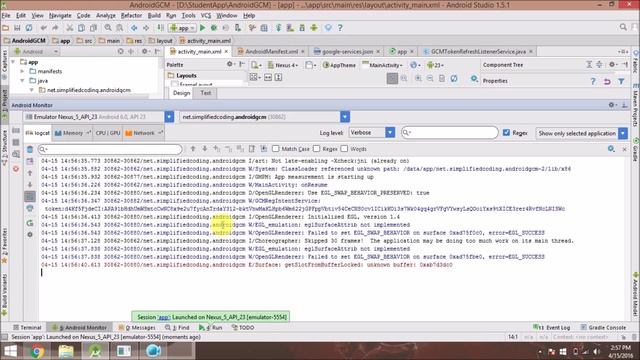Uncheck Regex checkbox near log filter
The width and height of the screenshot is (640, 360).
[507, 133]
